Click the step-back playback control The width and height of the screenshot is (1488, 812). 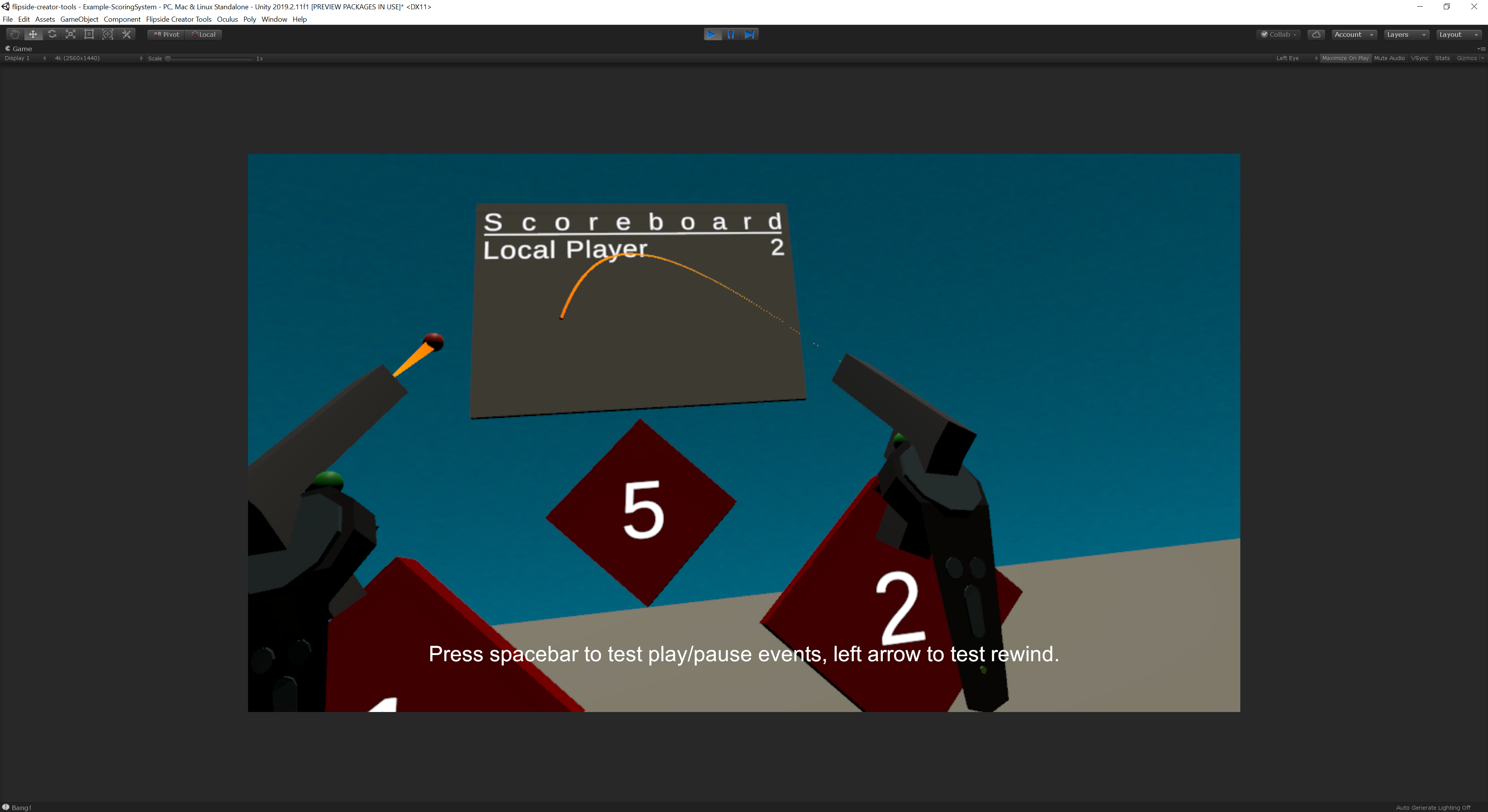pos(750,34)
